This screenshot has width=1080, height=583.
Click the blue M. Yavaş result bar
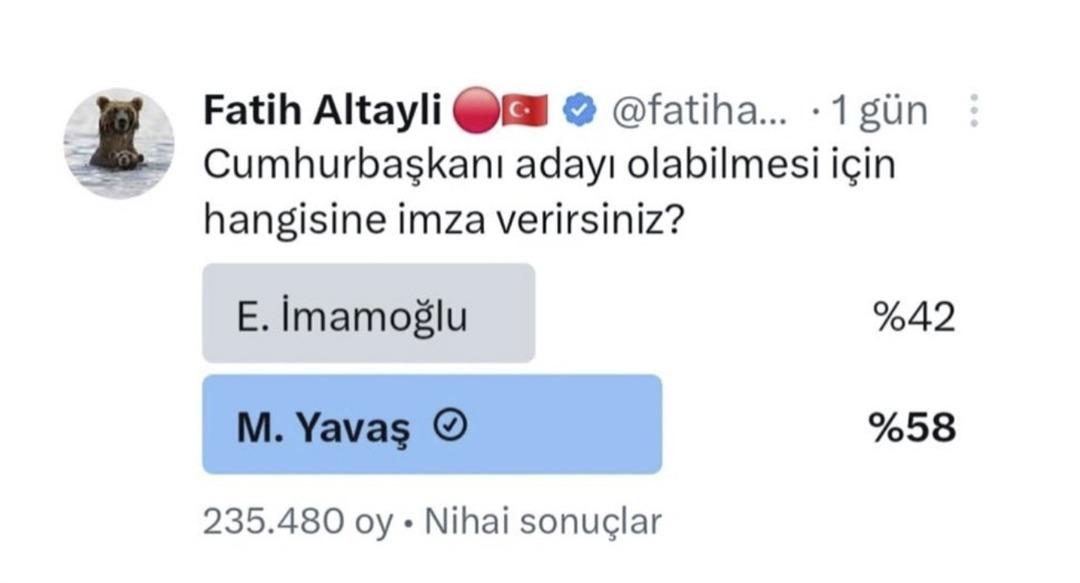click(x=432, y=423)
